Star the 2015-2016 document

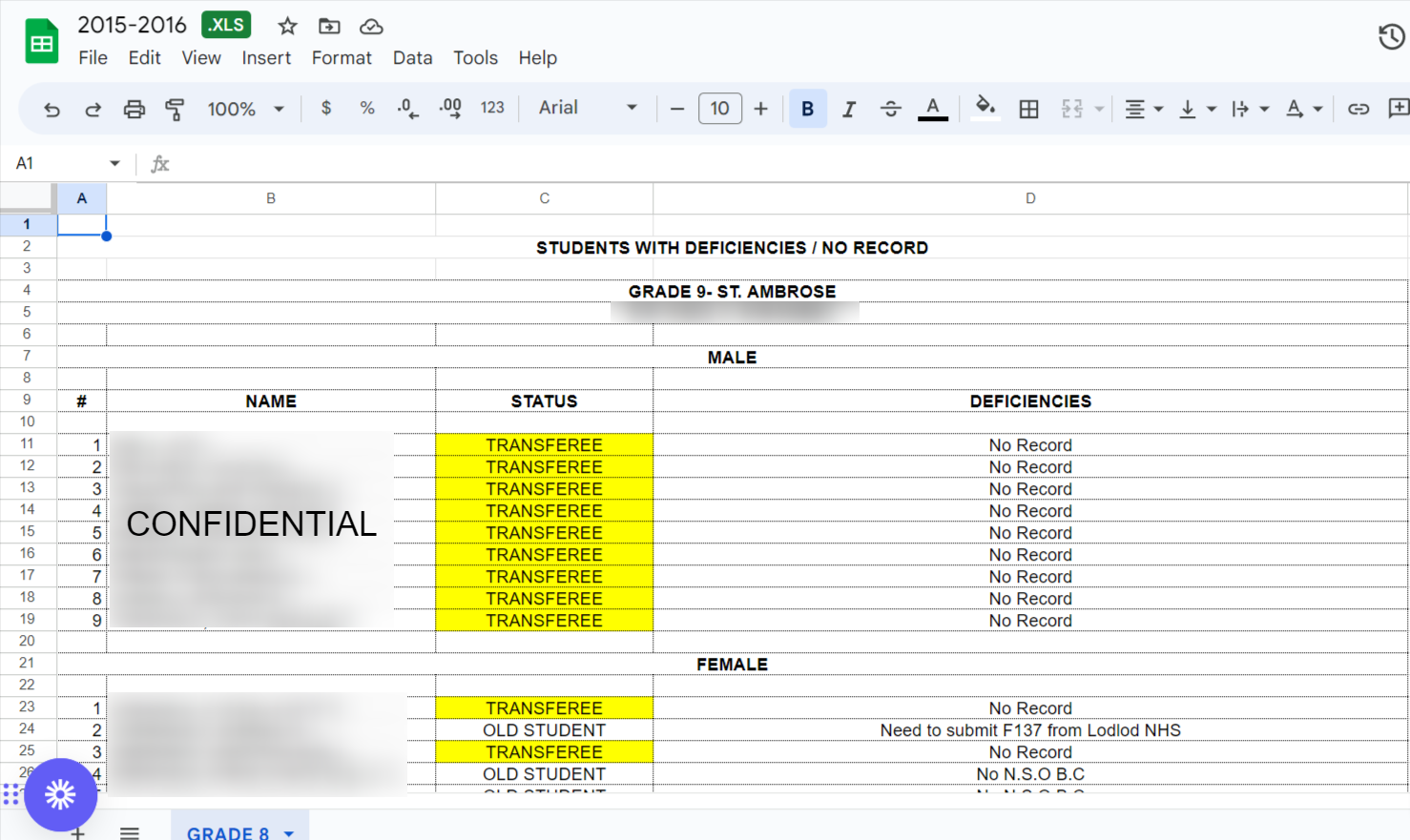[x=287, y=26]
